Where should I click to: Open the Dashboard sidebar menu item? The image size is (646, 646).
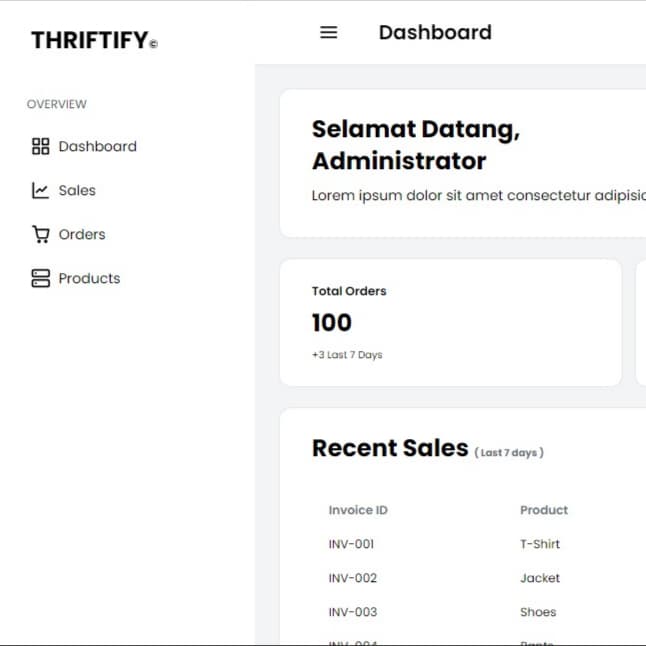tap(97, 147)
